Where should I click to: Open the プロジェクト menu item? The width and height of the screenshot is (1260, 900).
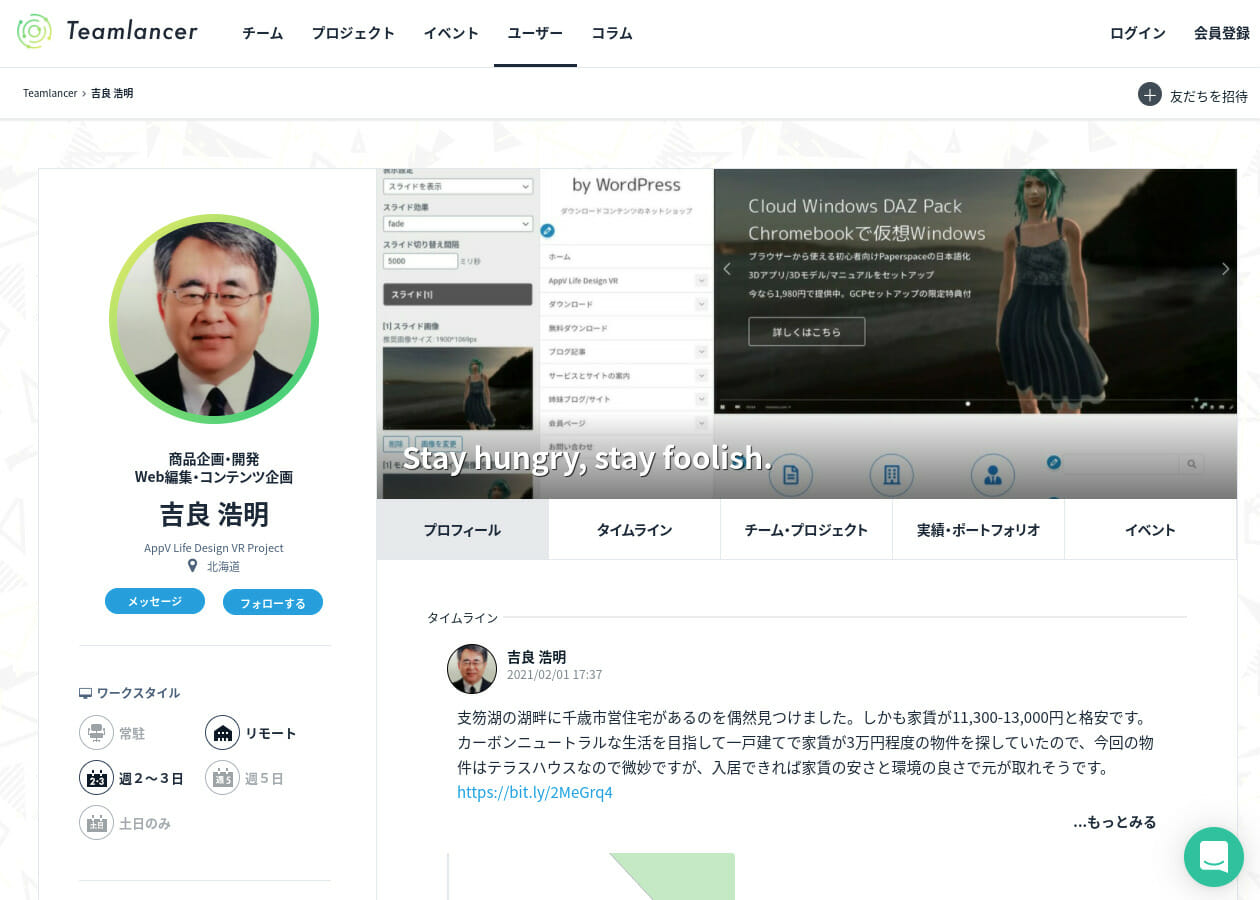[353, 33]
